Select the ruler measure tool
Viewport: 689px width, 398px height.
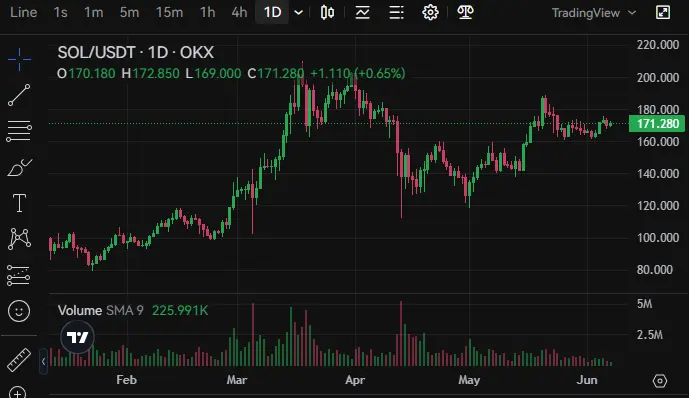pos(19,360)
